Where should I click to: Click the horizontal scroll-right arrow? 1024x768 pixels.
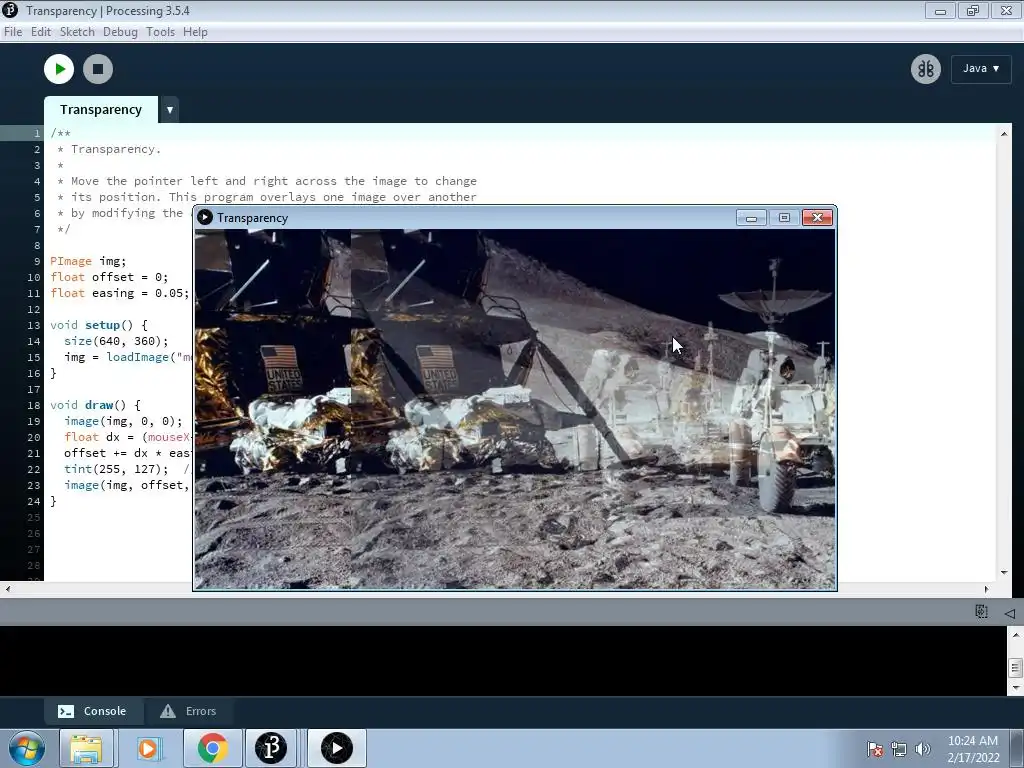tap(986, 589)
